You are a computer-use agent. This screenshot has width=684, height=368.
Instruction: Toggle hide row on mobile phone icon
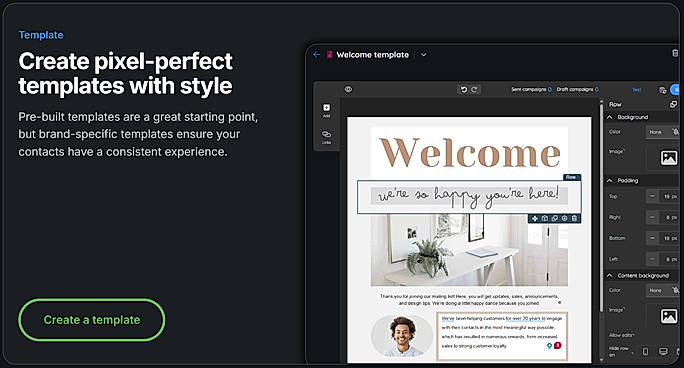pos(646,351)
